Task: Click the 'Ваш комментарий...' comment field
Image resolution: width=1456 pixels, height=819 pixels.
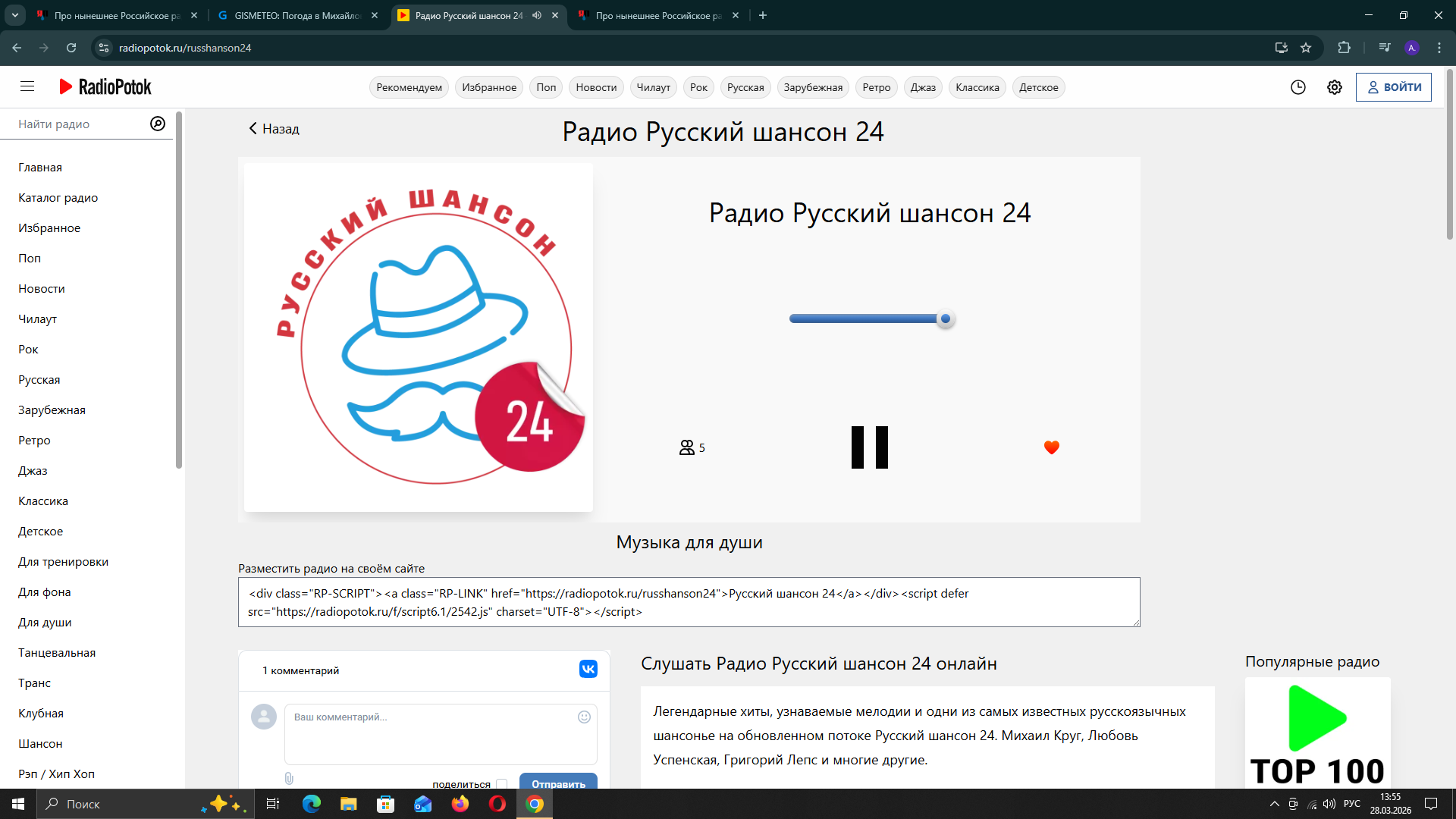Action: tap(441, 734)
